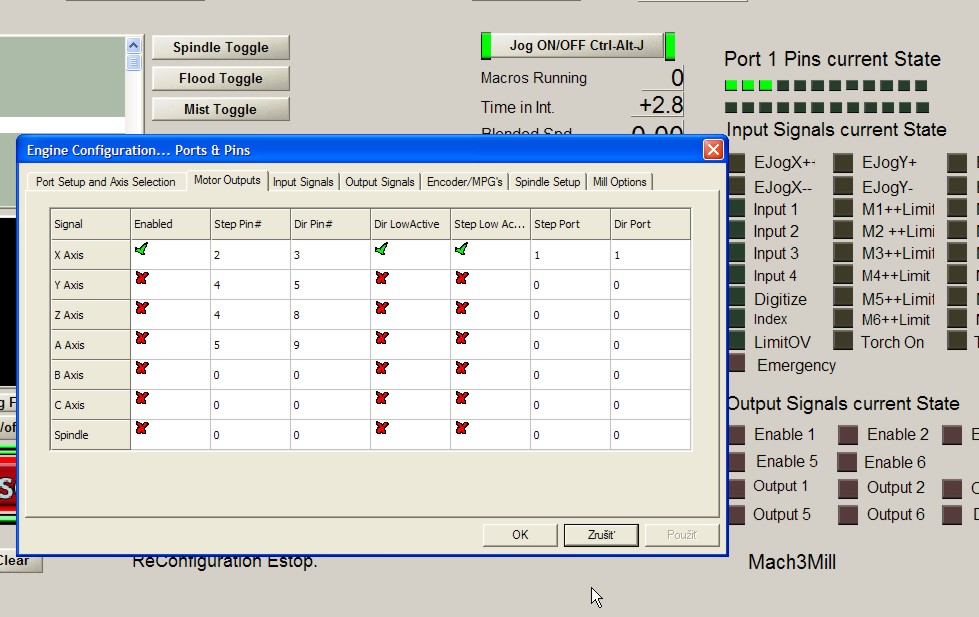979x617 pixels.
Task: Toggle B Axis Step Low Active cross
Action: click(x=462, y=369)
